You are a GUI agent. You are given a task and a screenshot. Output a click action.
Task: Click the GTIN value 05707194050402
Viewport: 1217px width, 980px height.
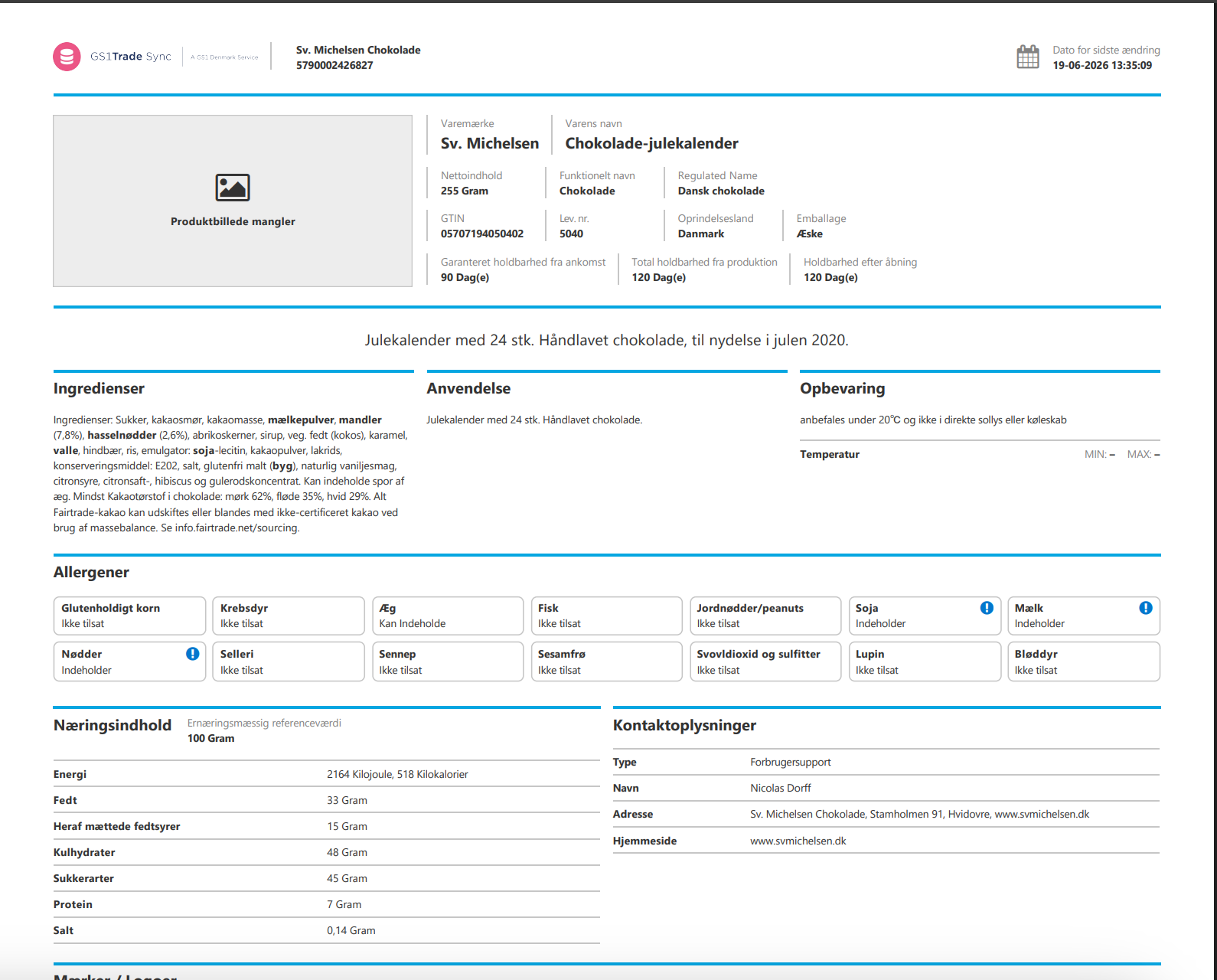click(x=482, y=234)
